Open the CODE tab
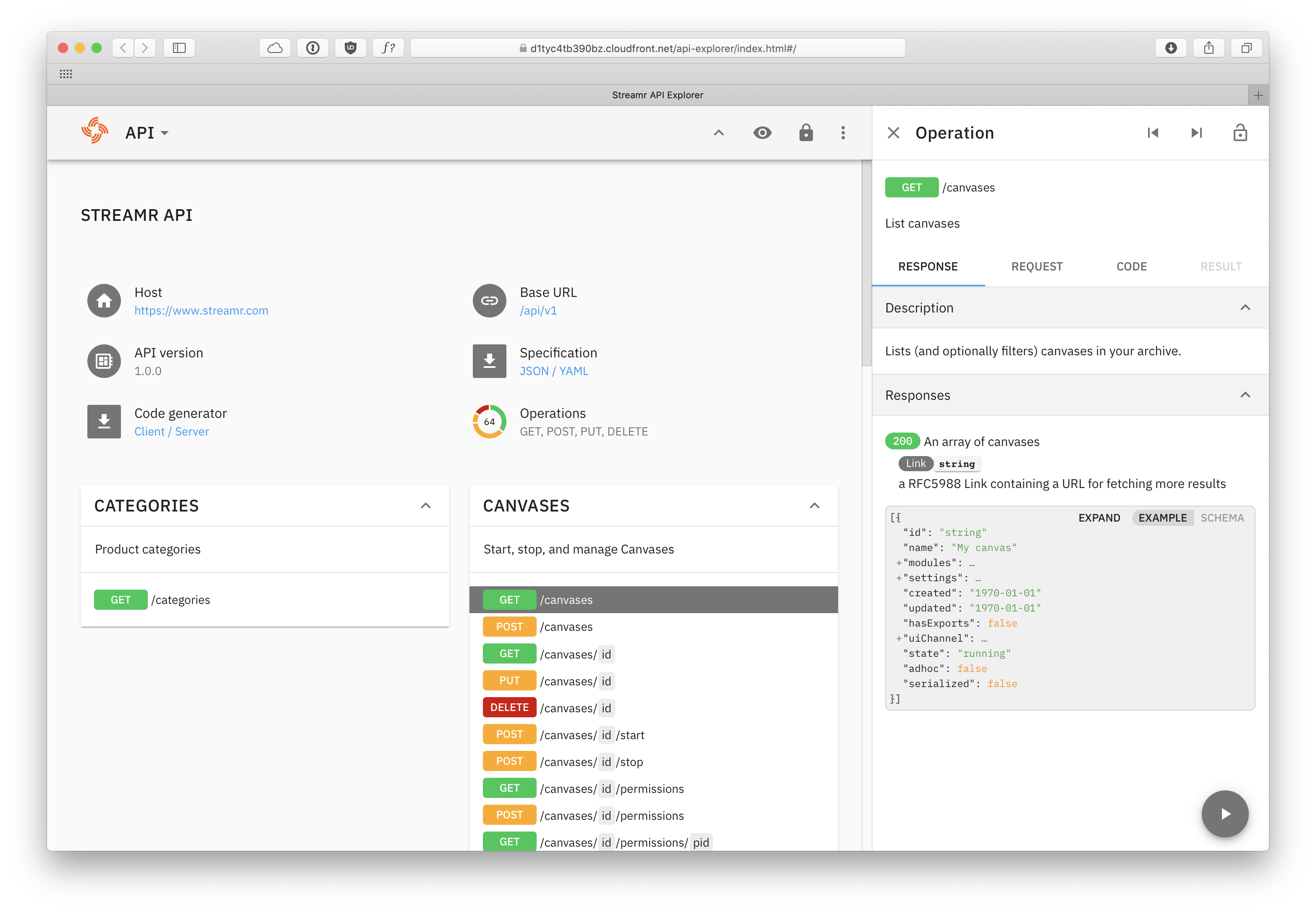This screenshot has width=1316, height=913. [x=1131, y=267]
